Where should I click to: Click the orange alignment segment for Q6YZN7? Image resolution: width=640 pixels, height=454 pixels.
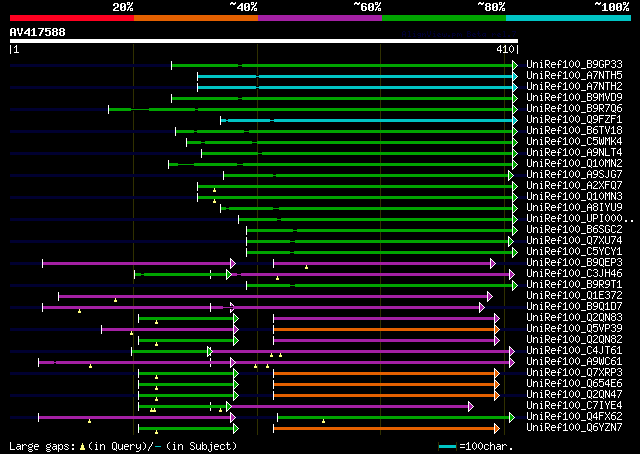[x=387, y=429]
